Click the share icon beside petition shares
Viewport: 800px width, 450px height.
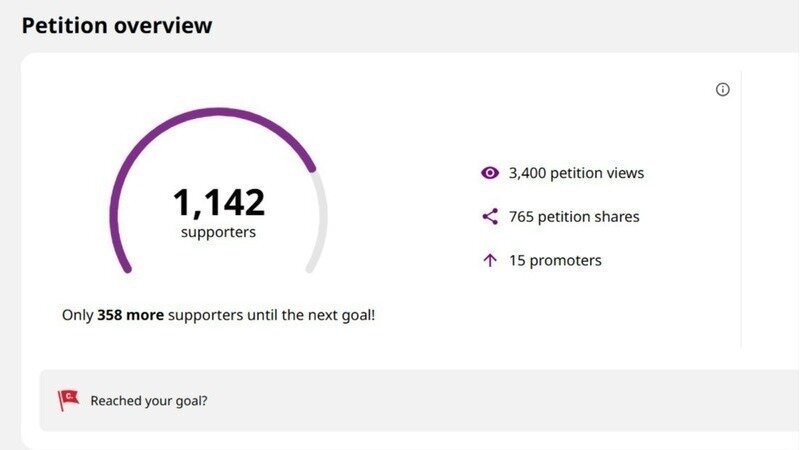click(489, 216)
